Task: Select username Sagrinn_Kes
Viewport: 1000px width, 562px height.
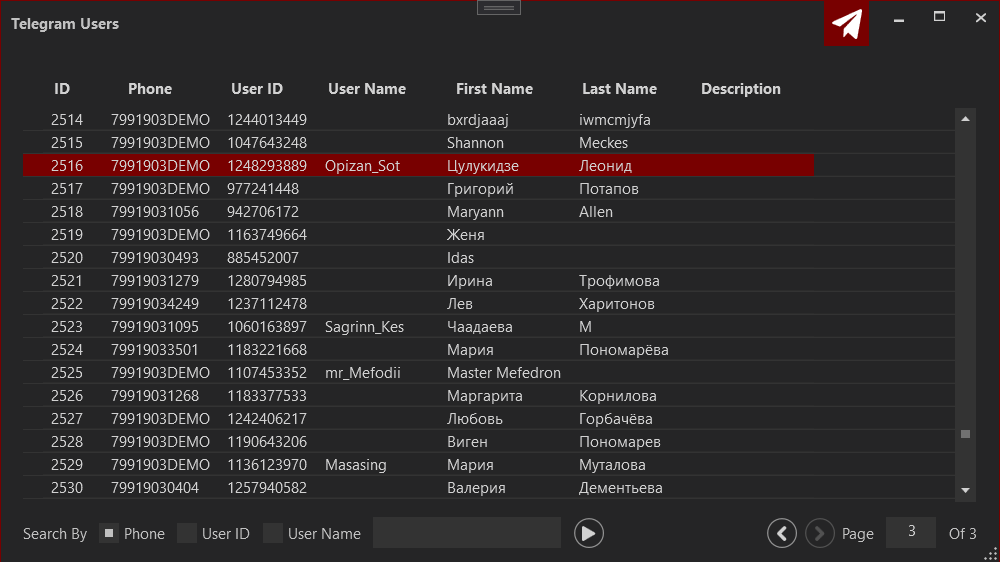Action: (x=364, y=327)
